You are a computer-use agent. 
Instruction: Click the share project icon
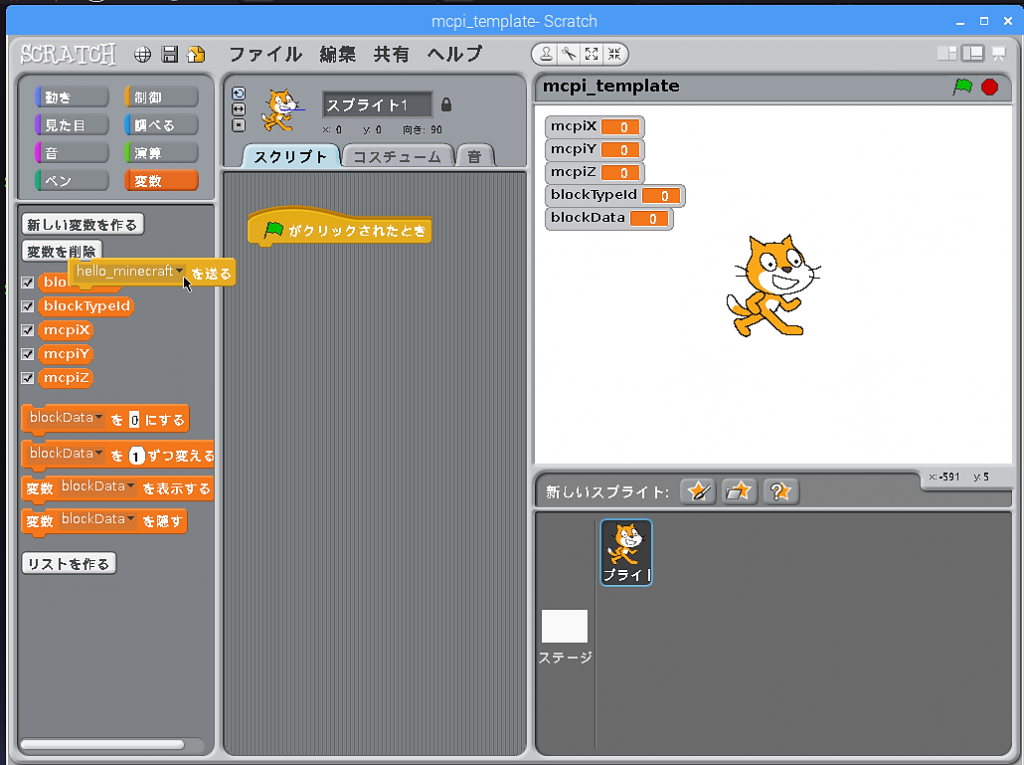[196, 54]
